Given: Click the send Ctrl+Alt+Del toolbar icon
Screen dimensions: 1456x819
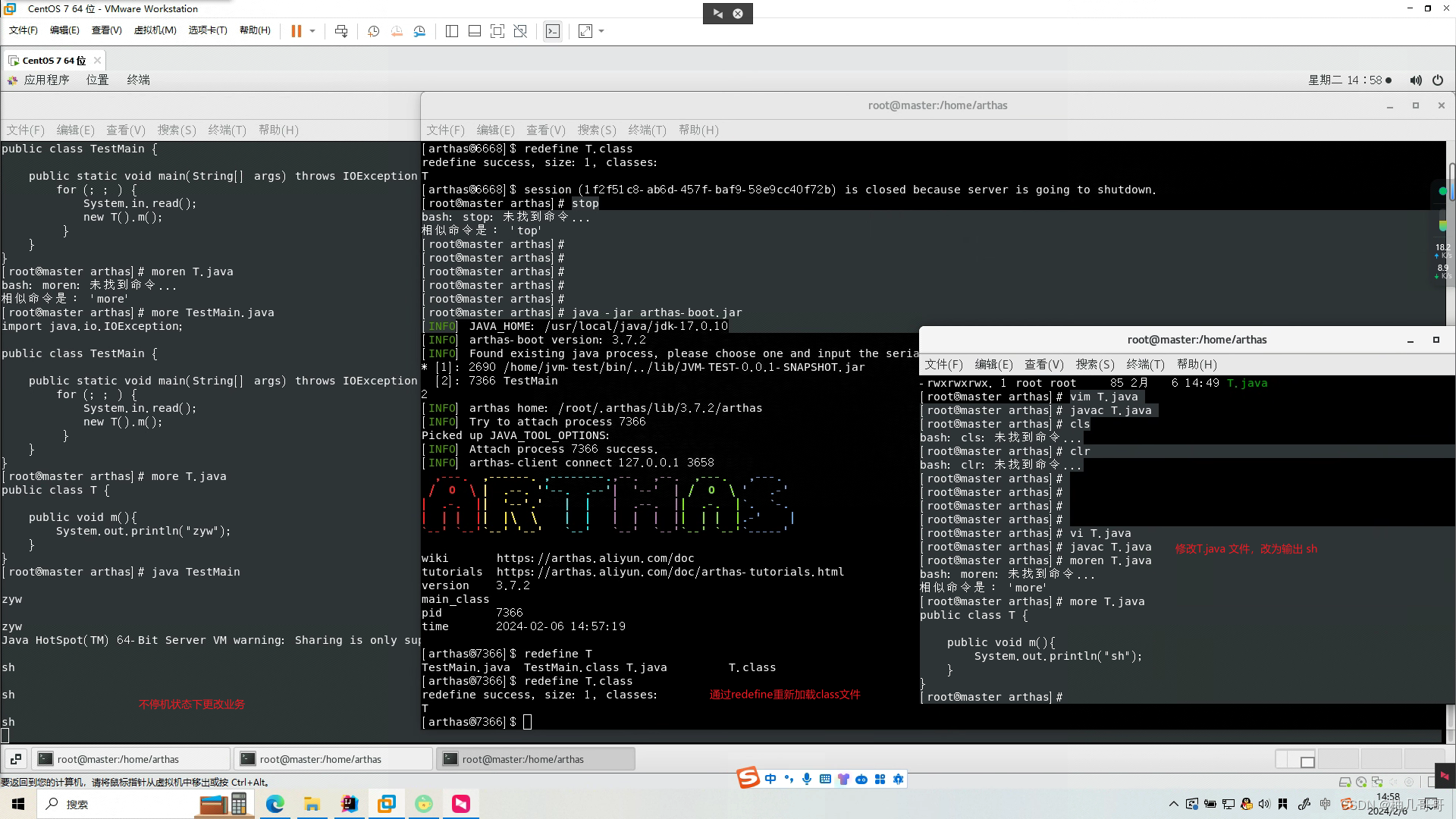Looking at the screenshot, I should tap(341, 31).
